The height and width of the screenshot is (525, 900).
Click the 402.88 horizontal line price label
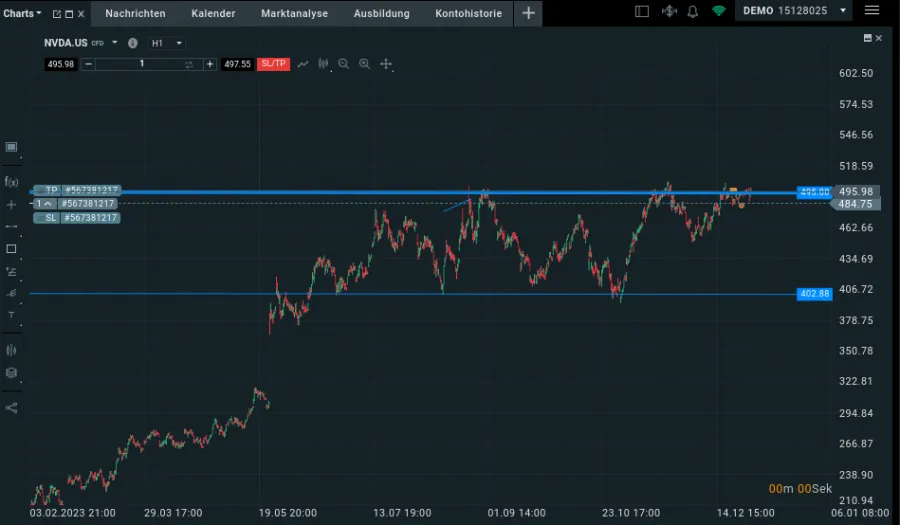[814, 294]
